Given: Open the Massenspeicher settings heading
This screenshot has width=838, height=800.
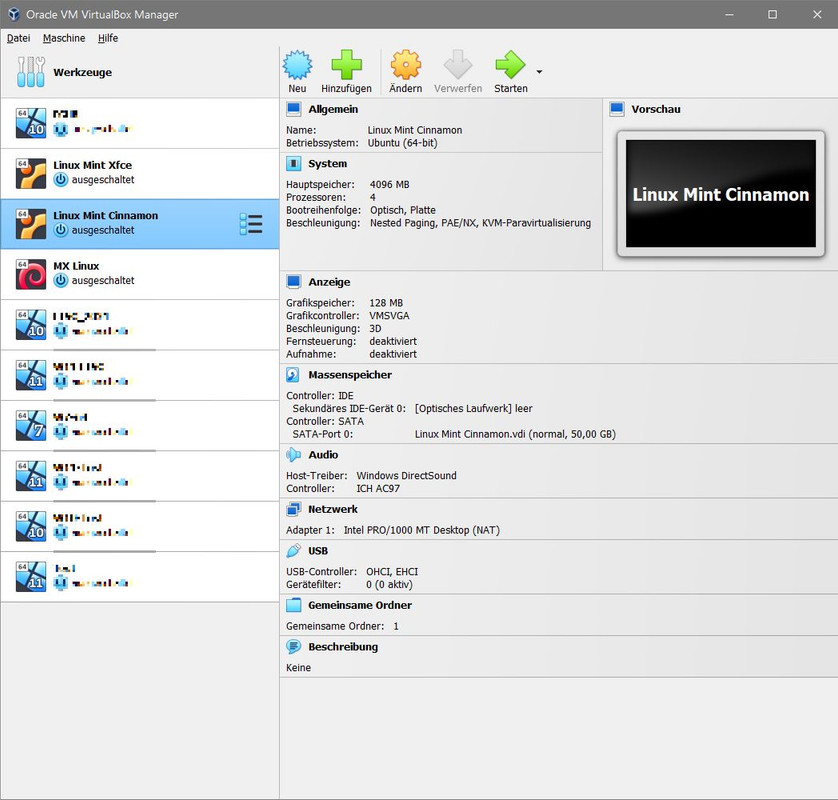Looking at the screenshot, I should click(350, 375).
